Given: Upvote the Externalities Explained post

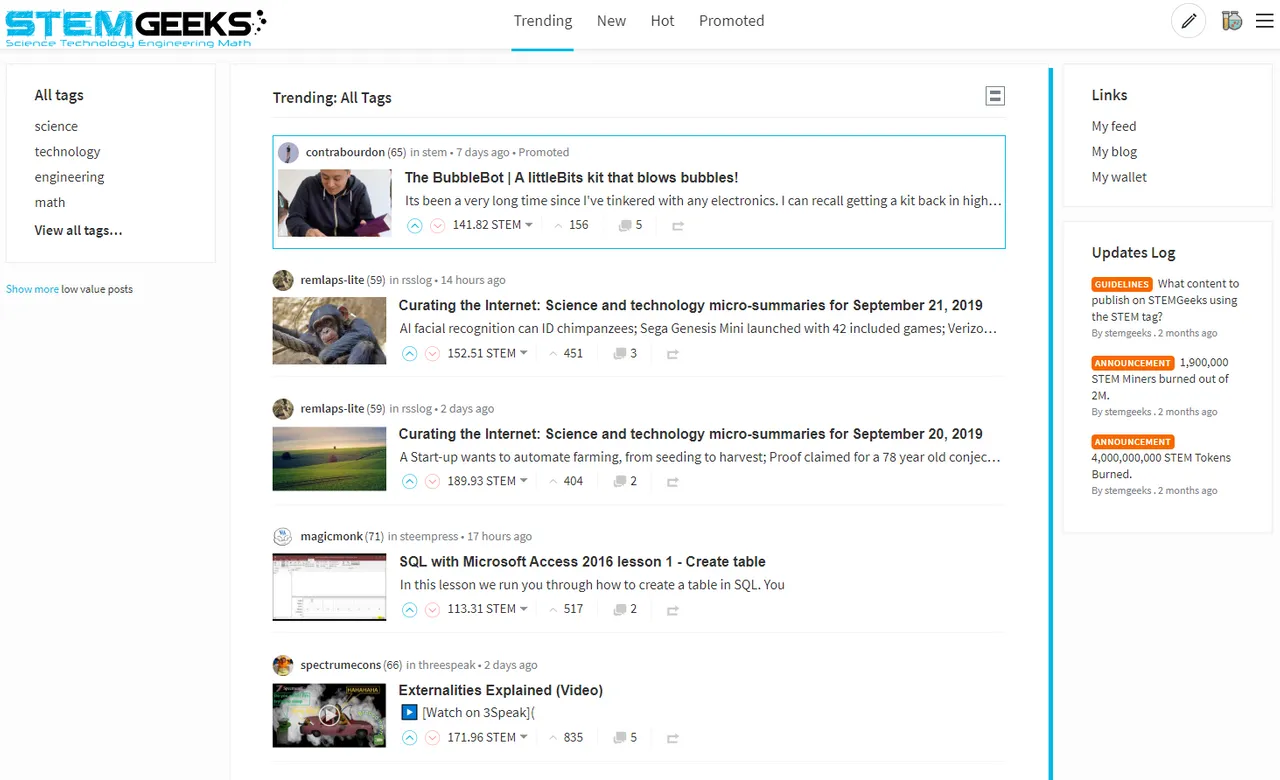Looking at the screenshot, I should pyautogui.click(x=409, y=738).
